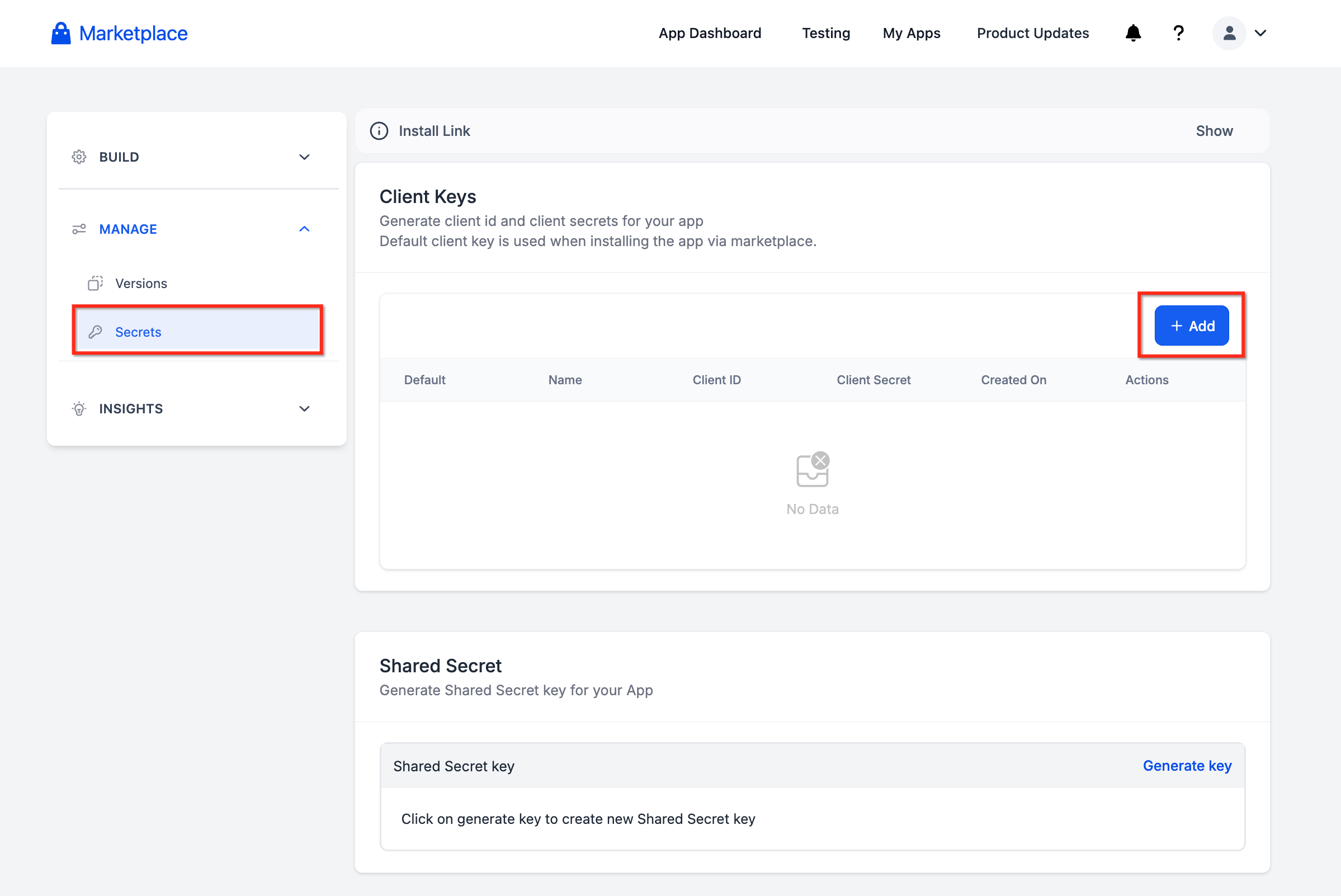Click the Versions copy icon
1341x896 pixels.
click(96, 284)
